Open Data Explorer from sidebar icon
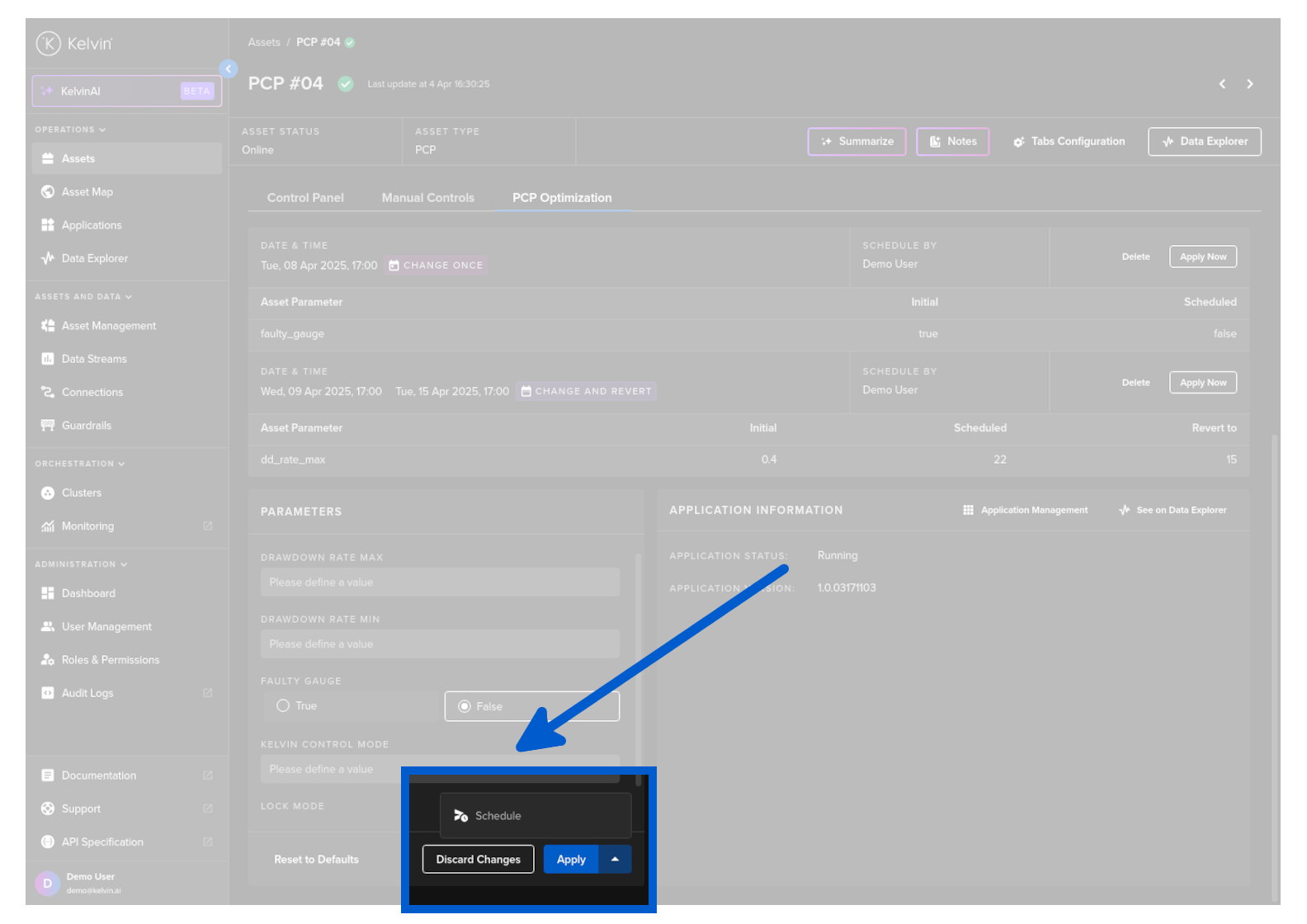Screen dimensions: 1307x924 tap(48, 258)
